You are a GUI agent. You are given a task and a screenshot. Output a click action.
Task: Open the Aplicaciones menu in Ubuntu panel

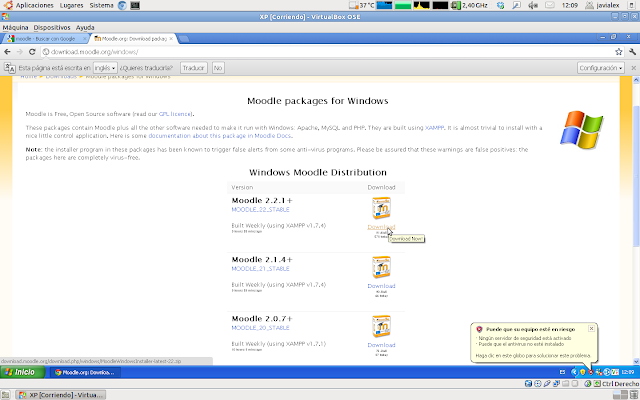tap(34, 5)
